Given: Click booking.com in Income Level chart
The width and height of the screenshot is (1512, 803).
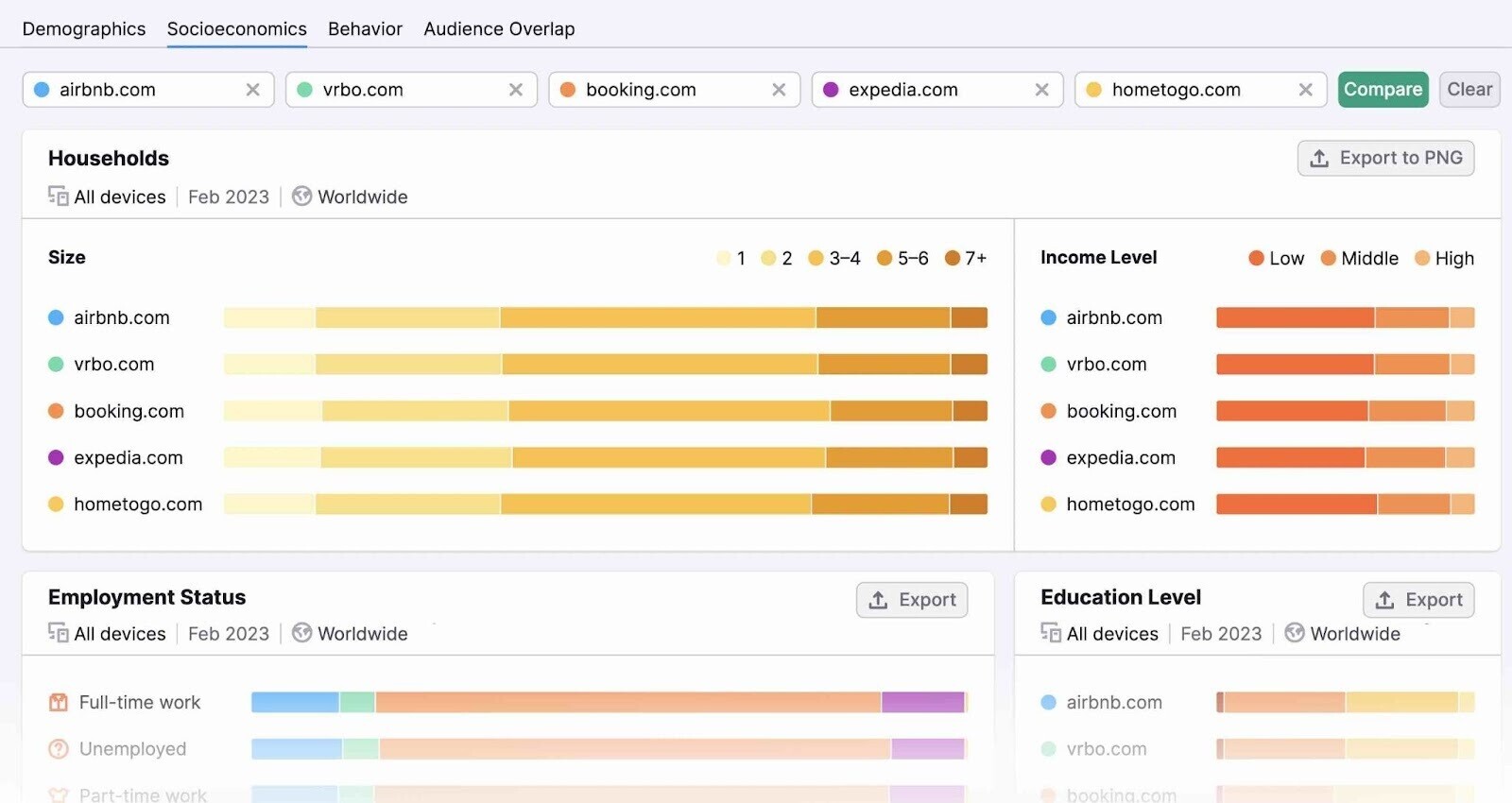Looking at the screenshot, I should coord(1122,411).
